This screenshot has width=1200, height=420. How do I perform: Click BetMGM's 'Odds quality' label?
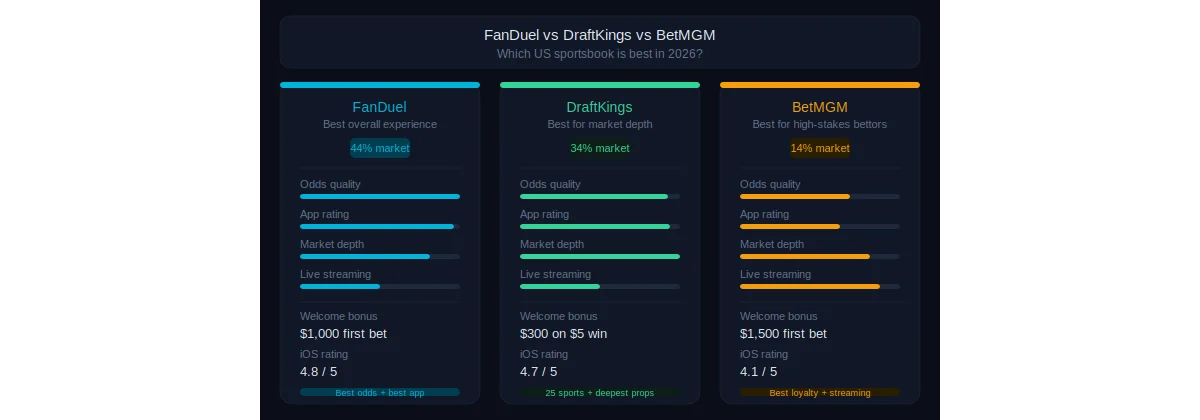coord(770,184)
